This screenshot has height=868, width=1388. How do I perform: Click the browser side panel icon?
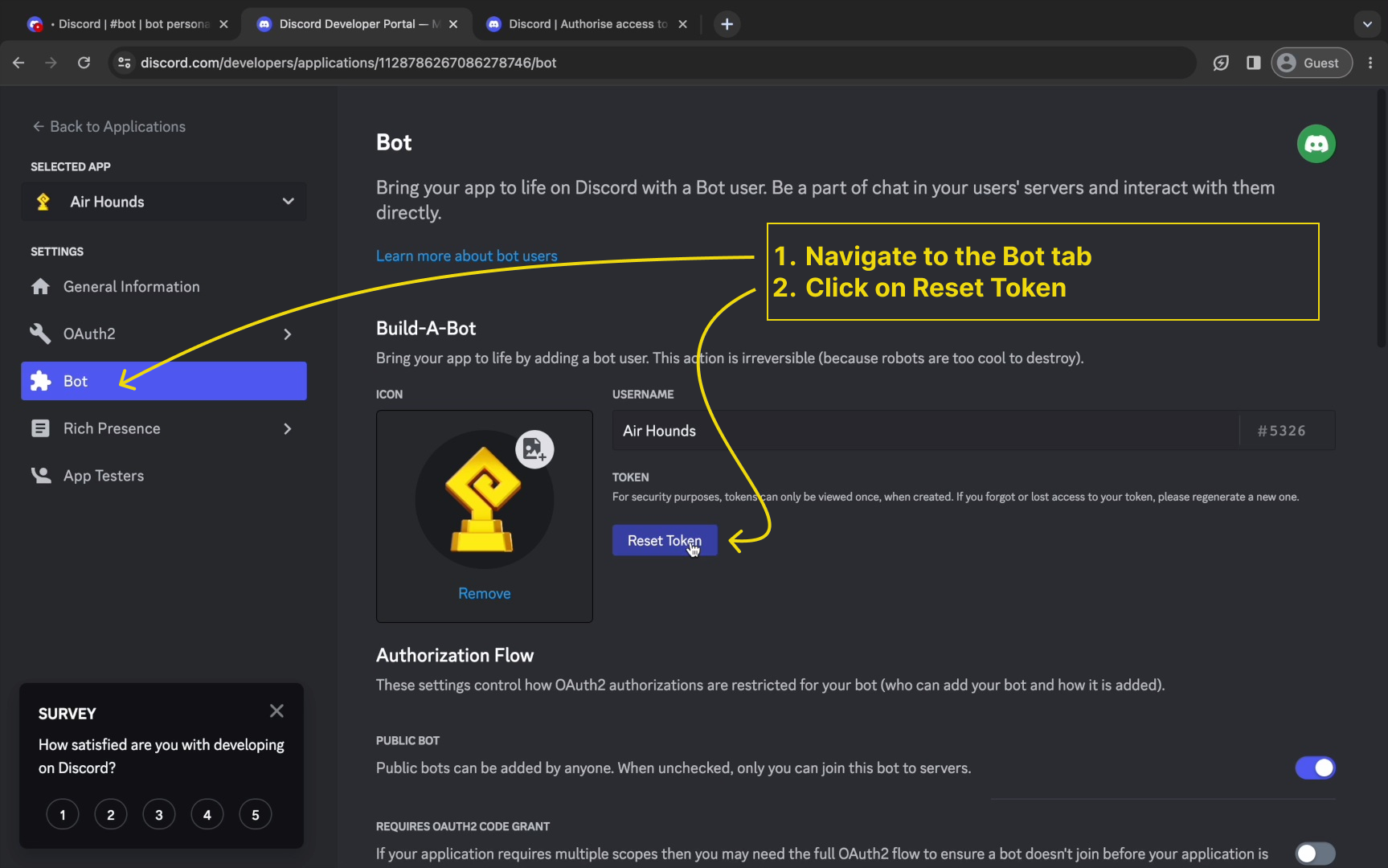pos(1253,63)
